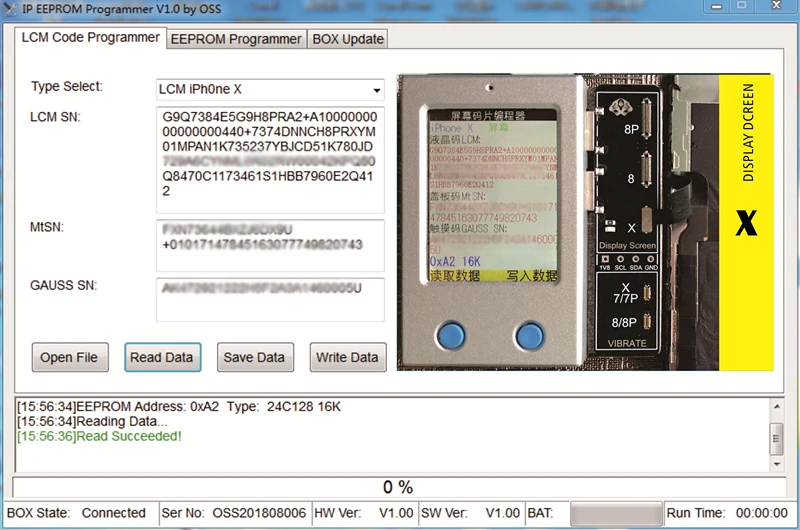This screenshot has height=530, width=800.
Task: Click the BOX State Connected status entry
Action: tap(77, 513)
